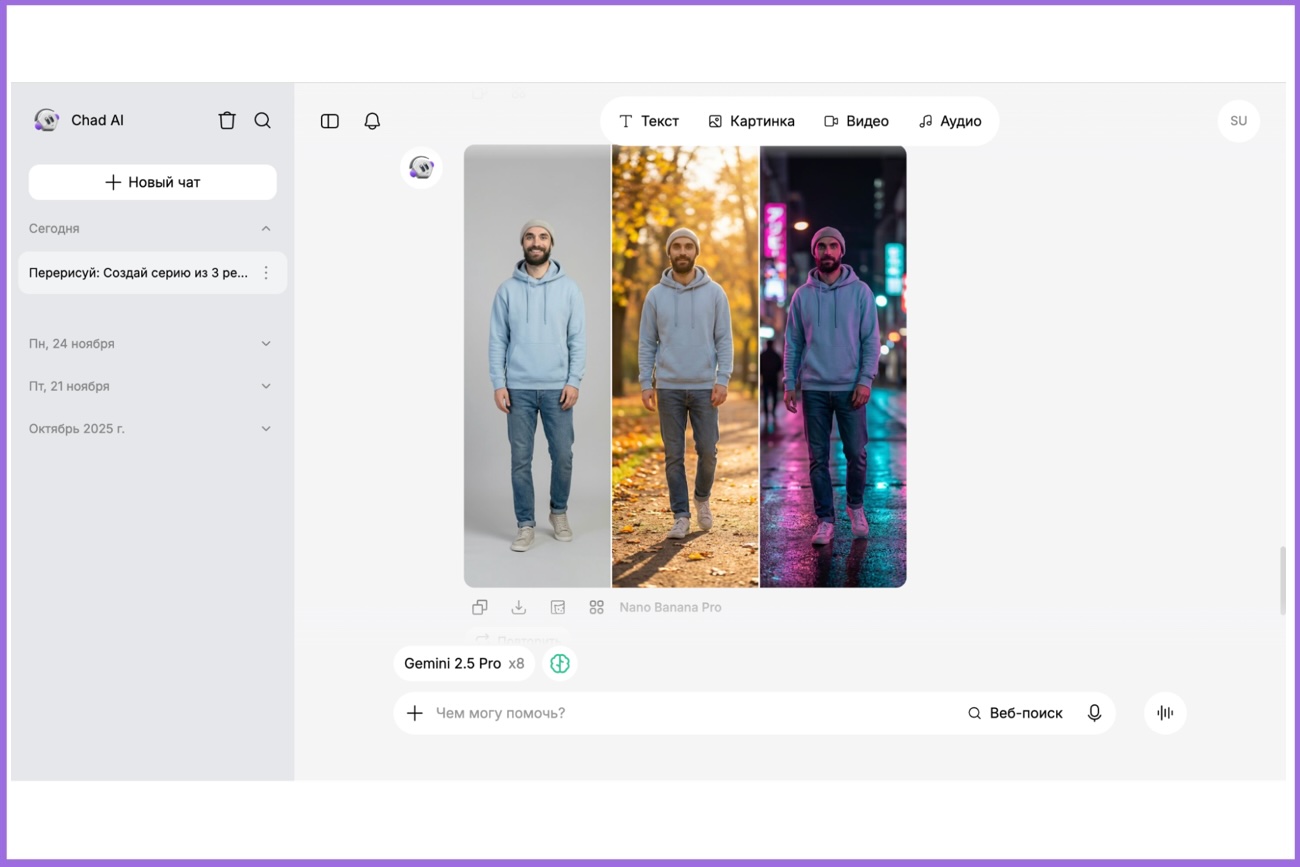1300x867 pixels.
Task: Expand the Пн, 24 ноября section
Action: point(266,344)
